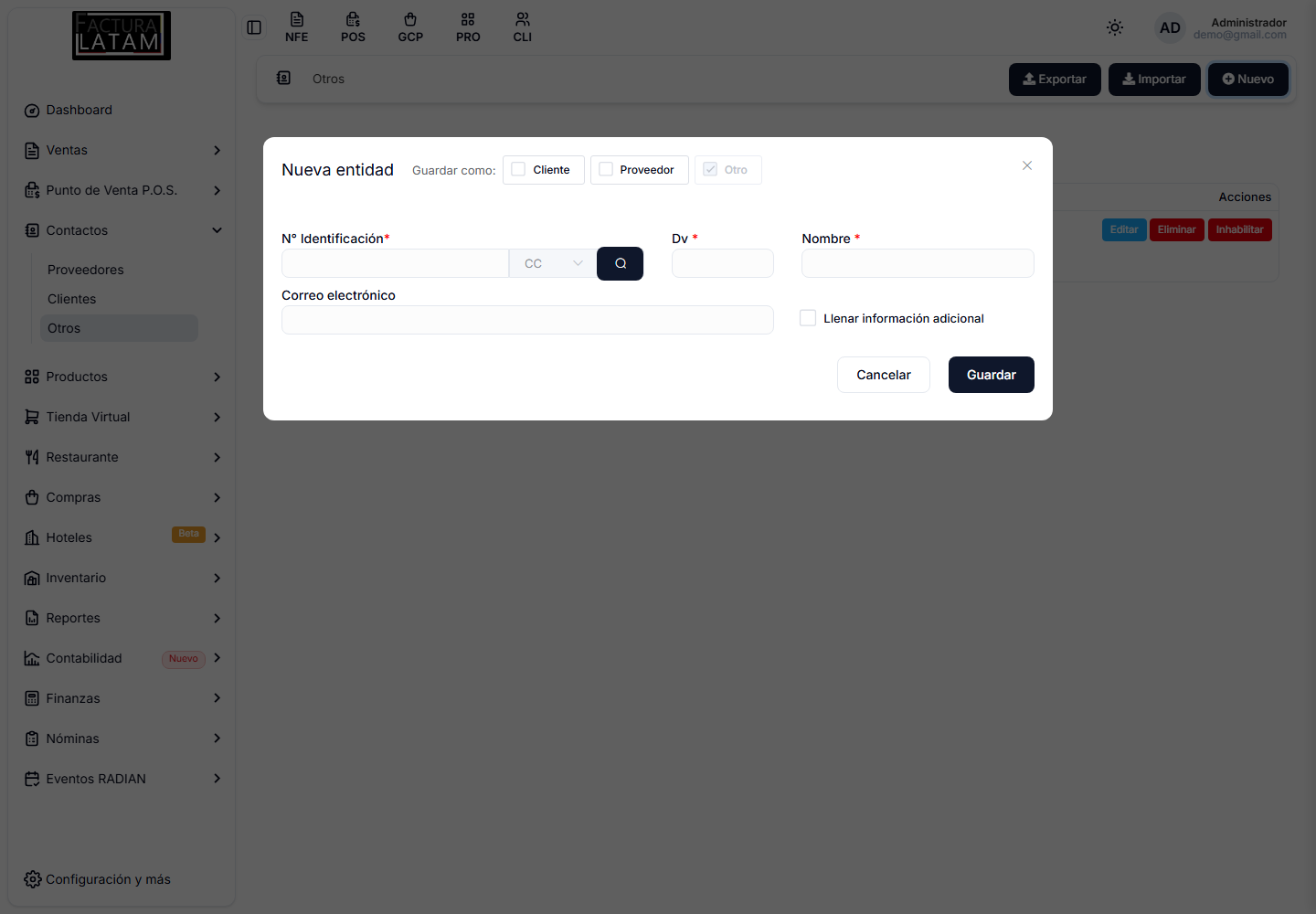Click the Correo electrónico input field
The height and width of the screenshot is (914, 1316).
point(527,320)
